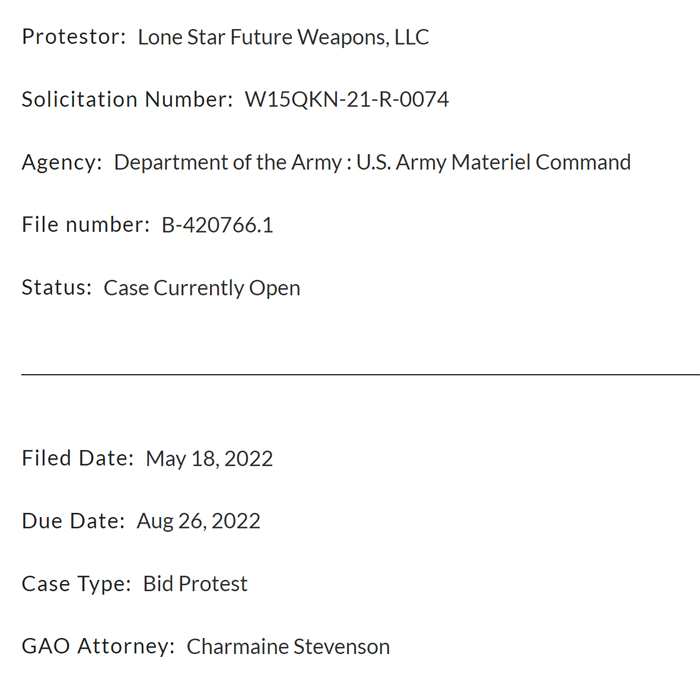This screenshot has height=689, width=700.
Task: Click the Status label
Action: 57,288
